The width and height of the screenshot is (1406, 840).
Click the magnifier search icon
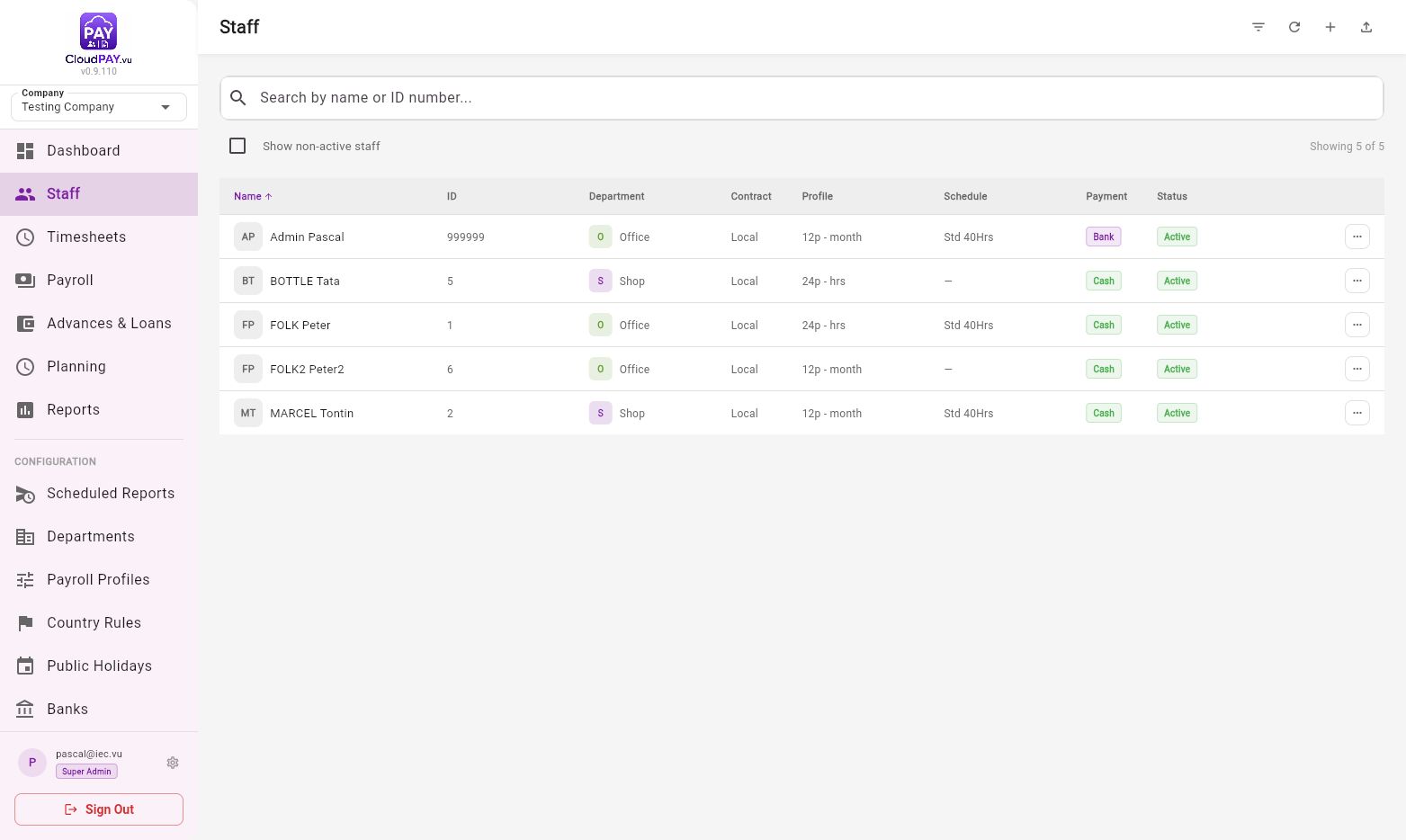(238, 97)
